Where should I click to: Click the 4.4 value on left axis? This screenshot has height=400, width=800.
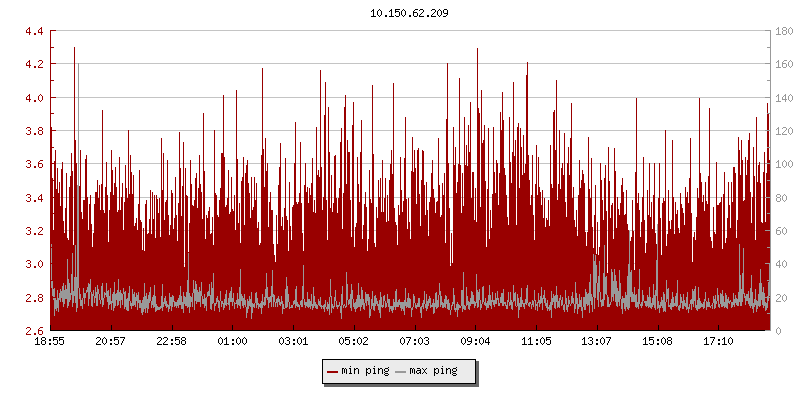point(33,31)
